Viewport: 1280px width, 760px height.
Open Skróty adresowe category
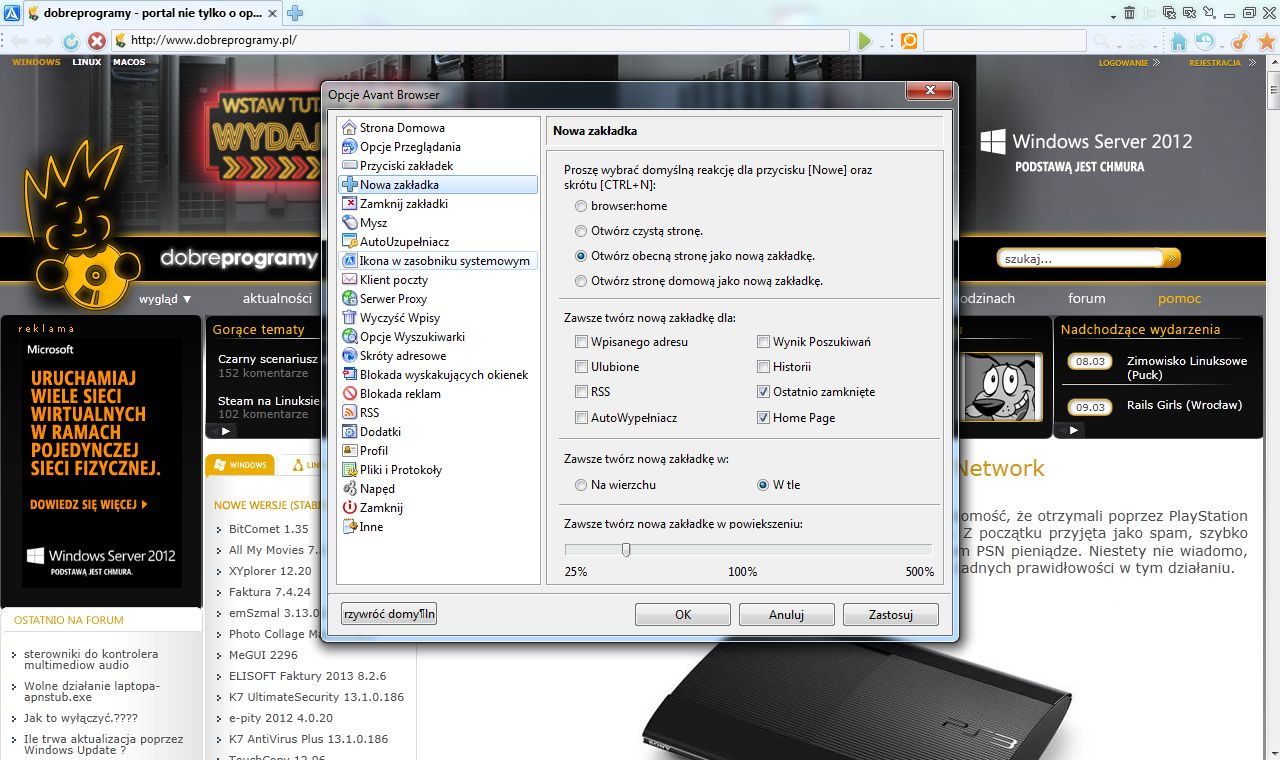pyautogui.click(x=402, y=356)
